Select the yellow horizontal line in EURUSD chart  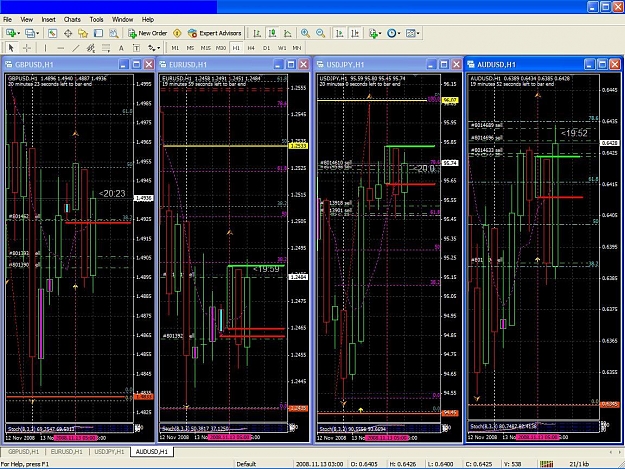pyautogui.click(x=225, y=146)
